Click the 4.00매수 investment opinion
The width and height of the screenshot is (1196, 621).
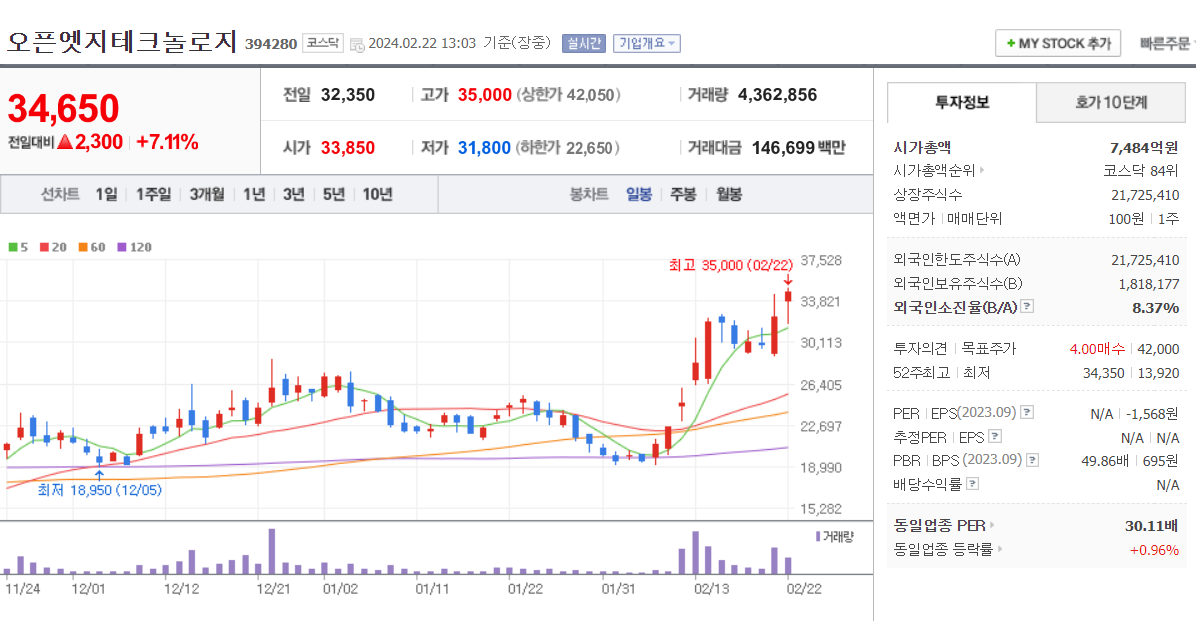[1097, 349]
